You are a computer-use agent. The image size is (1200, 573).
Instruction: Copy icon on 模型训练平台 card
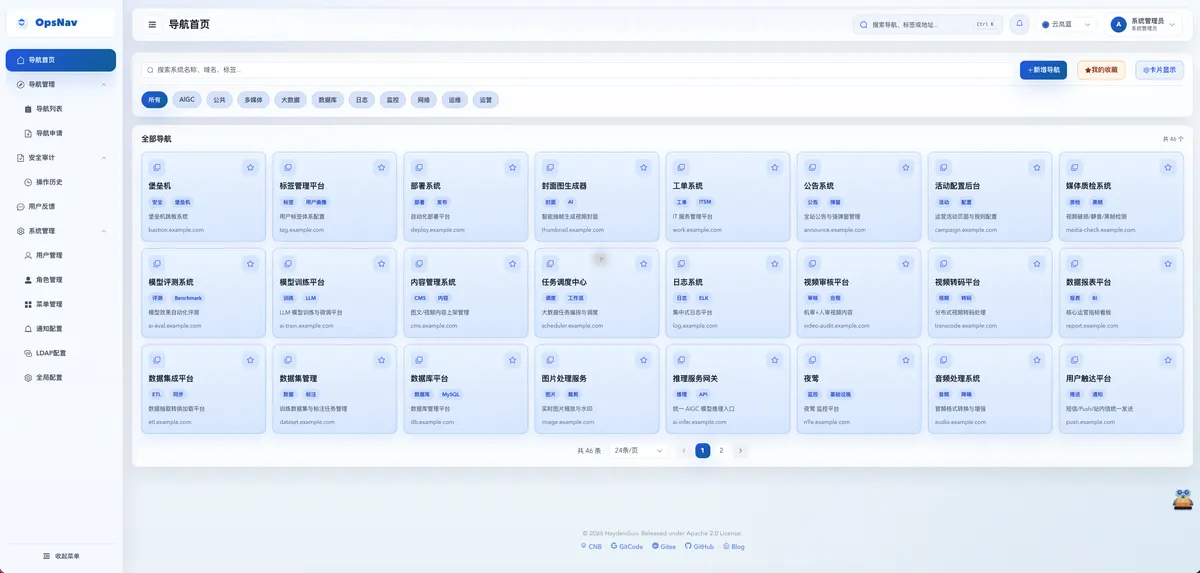click(288, 264)
